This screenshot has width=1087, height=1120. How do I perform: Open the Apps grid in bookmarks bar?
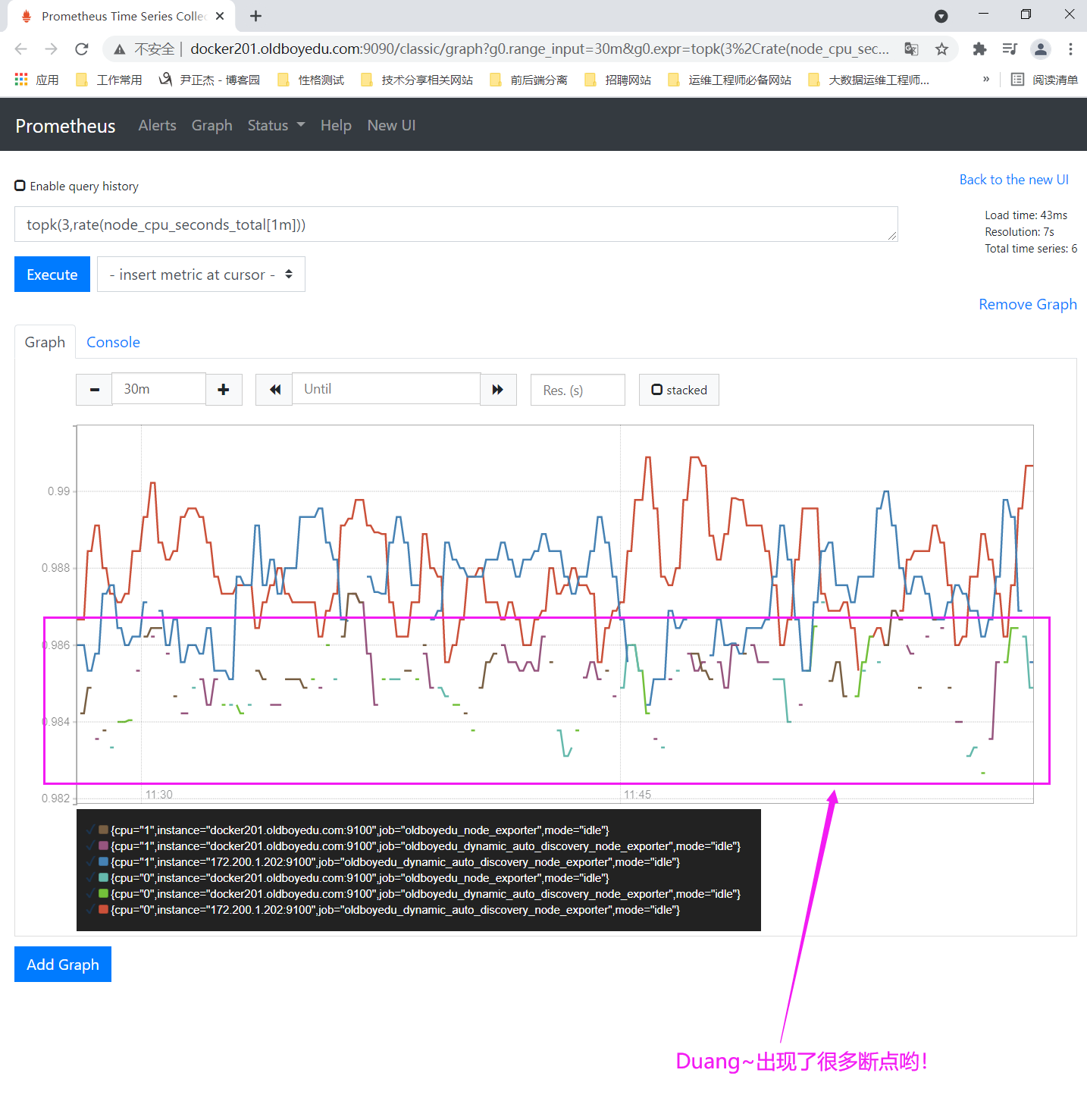pyautogui.click(x=36, y=80)
